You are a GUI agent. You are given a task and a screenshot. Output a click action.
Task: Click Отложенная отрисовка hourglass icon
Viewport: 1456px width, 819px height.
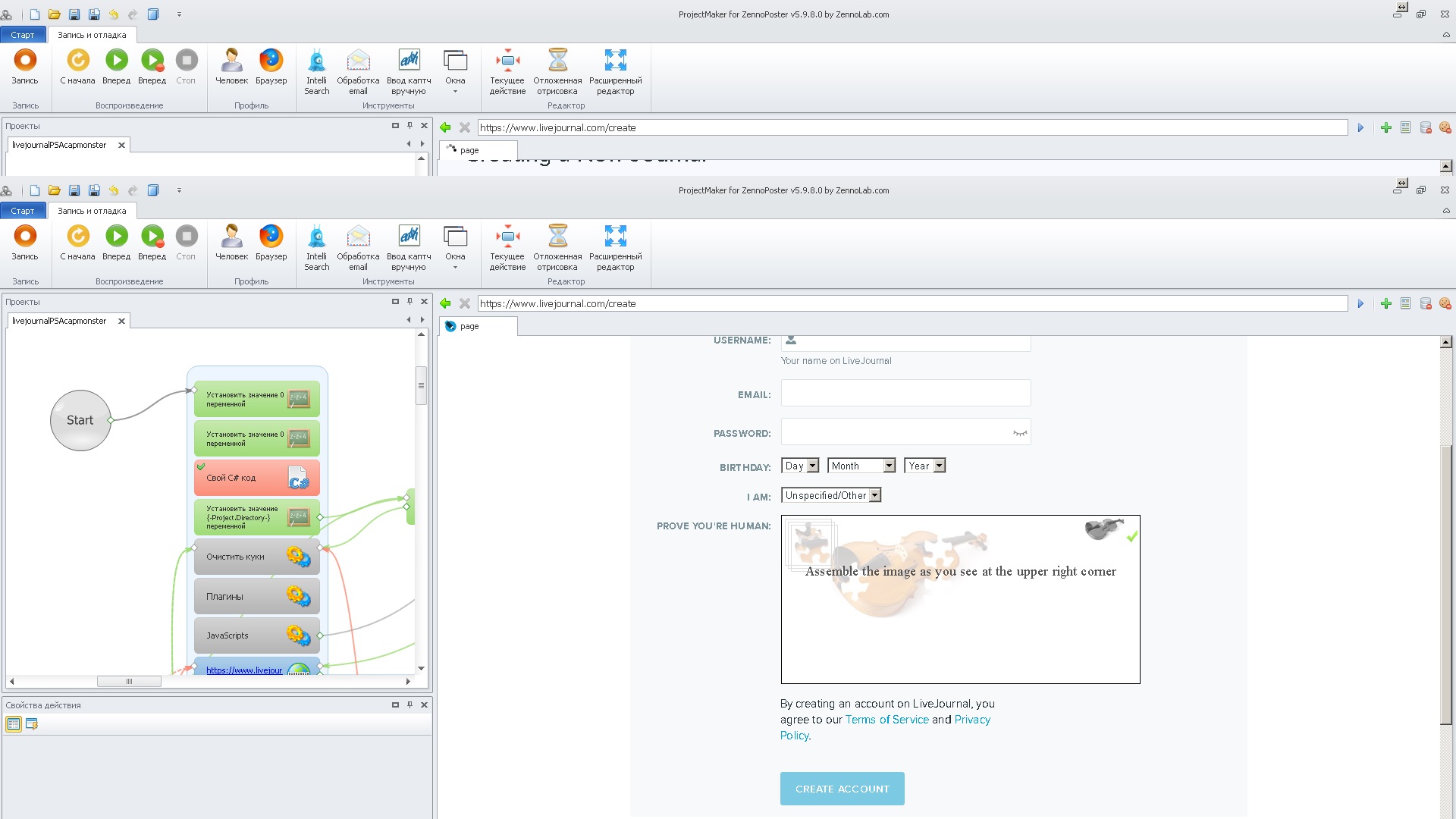click(x=557, y=236)
